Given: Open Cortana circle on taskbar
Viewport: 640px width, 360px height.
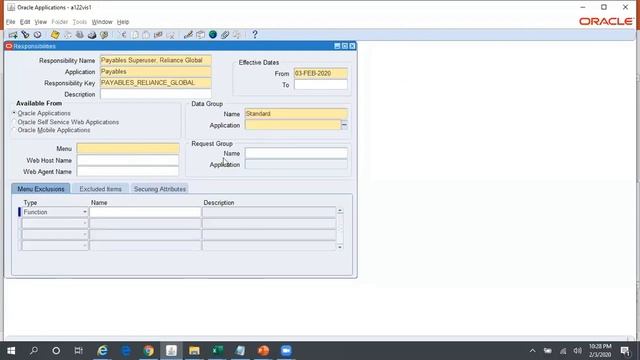Looking at the screenshot, I should coord(56,351).
